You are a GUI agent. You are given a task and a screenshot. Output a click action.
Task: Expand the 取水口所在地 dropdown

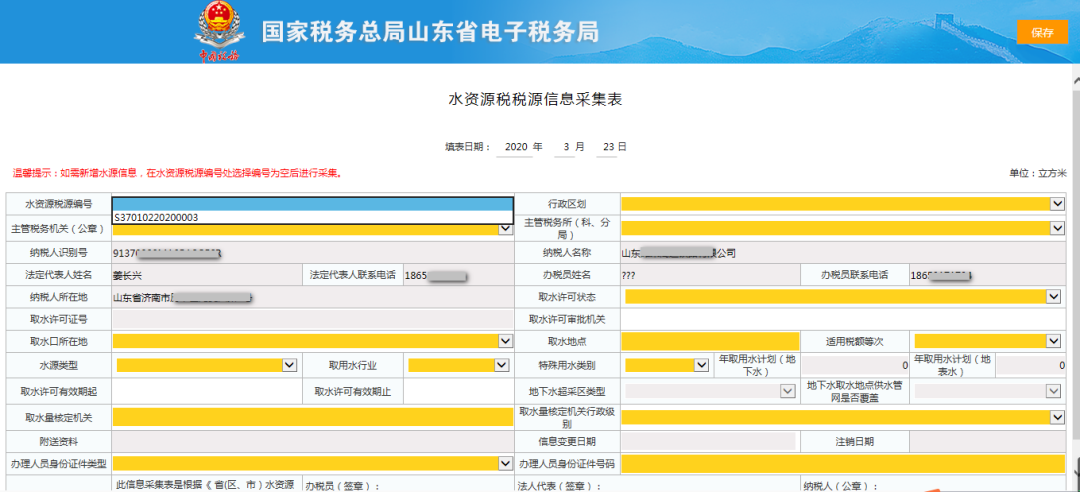505,341
